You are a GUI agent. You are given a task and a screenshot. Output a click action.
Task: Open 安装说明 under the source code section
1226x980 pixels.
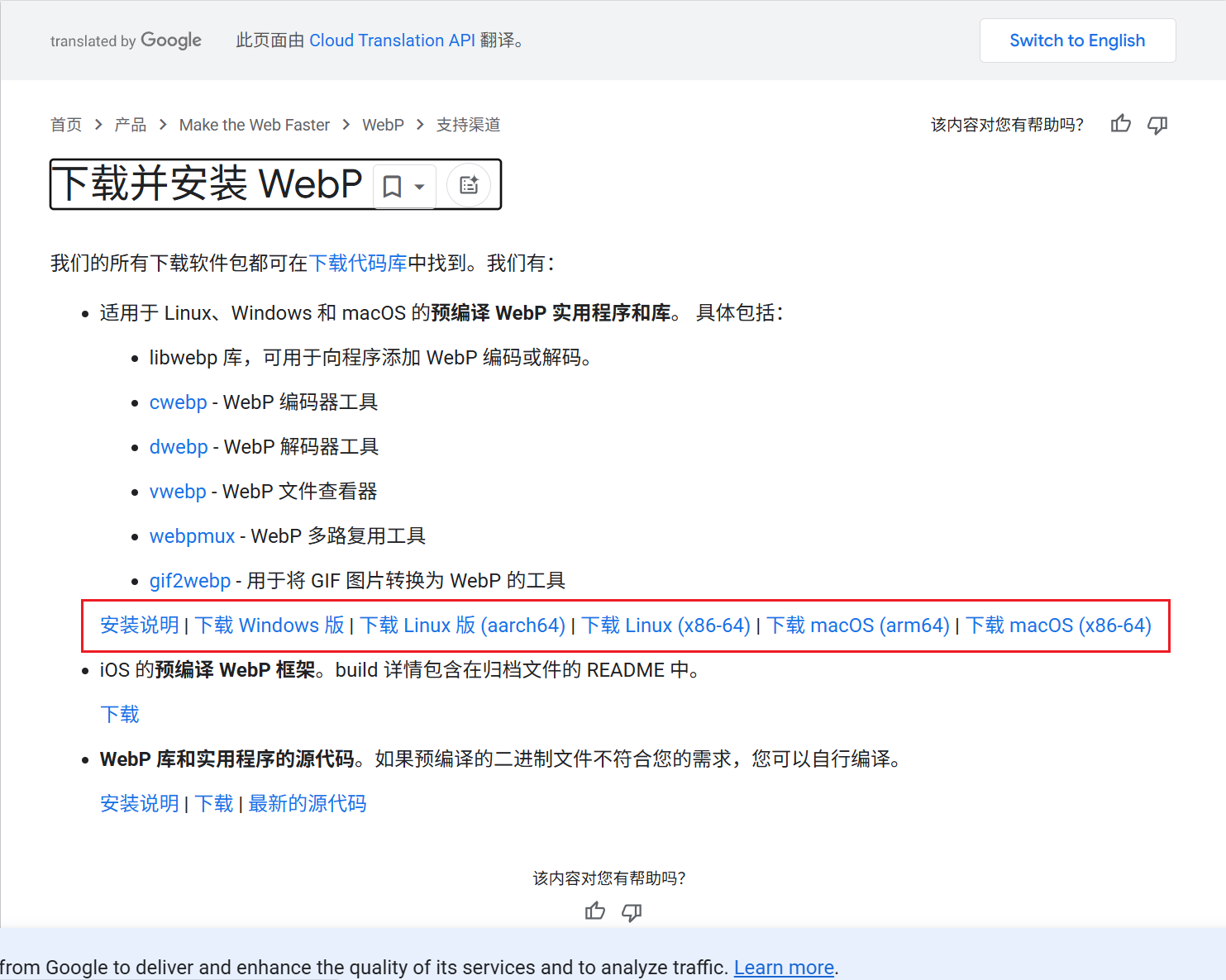point(140,804)
